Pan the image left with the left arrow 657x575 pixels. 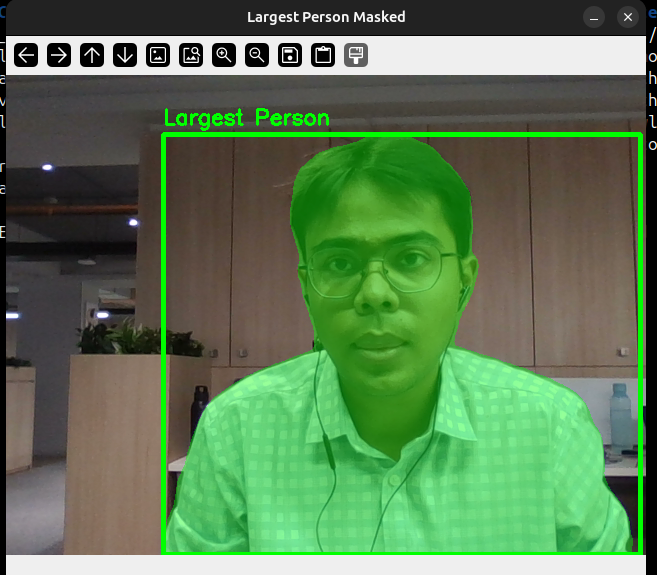point(26,55)
